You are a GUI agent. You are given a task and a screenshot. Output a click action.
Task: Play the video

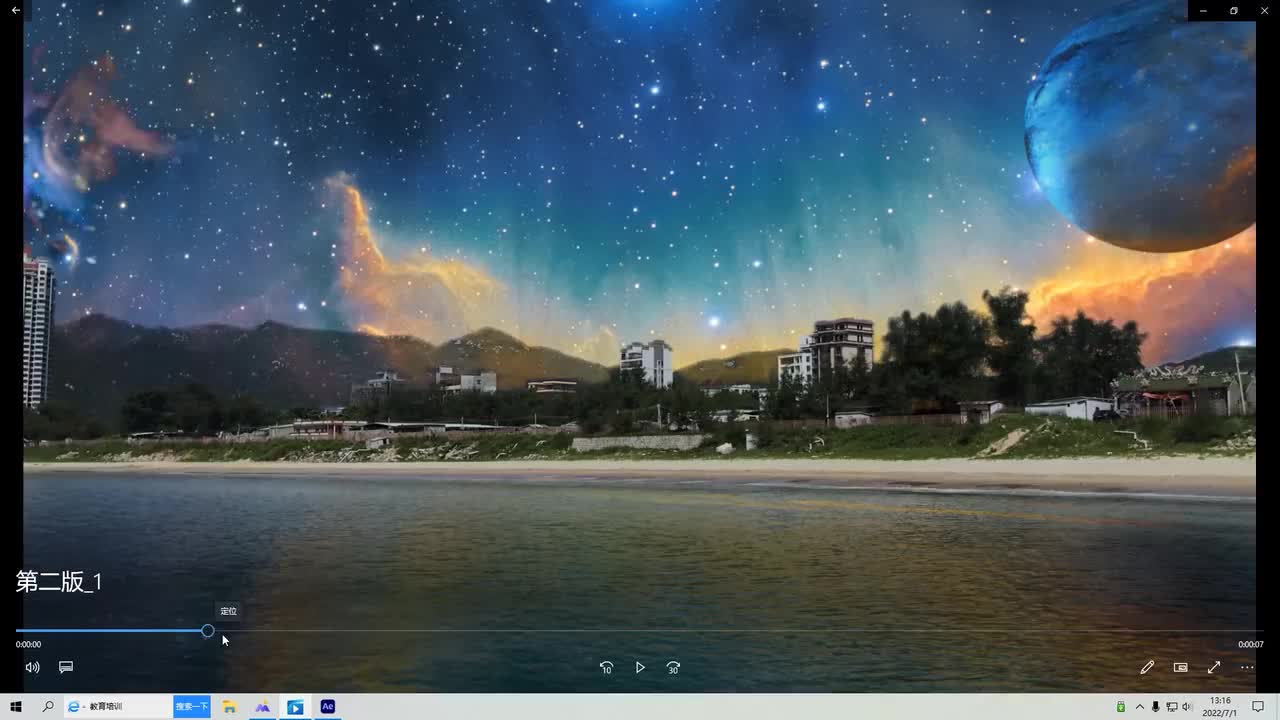(x=640, y=667)
